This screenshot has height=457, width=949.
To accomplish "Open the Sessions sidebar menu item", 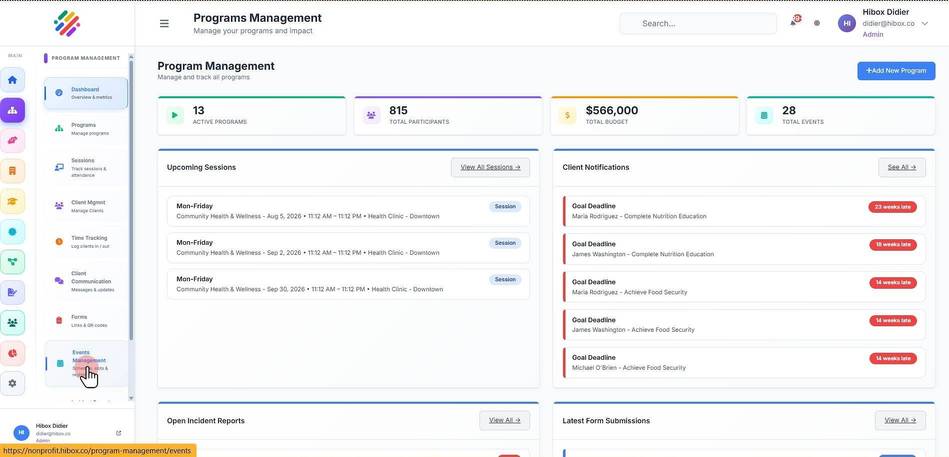I will point(86,168).
